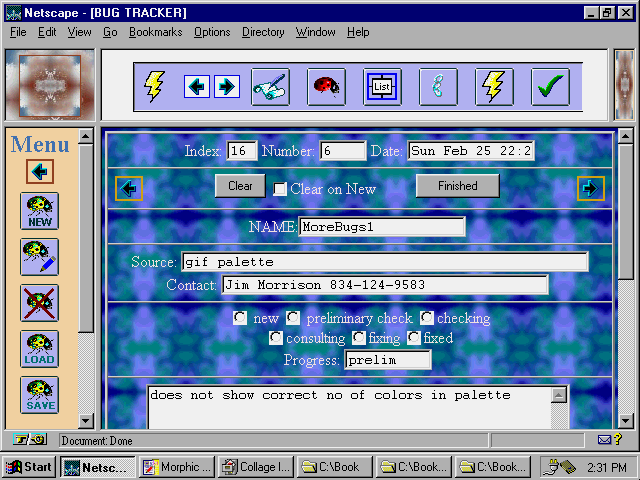Image resolution: width=640 pixels, height=480 pixels.
Task: Click the bug description text area
Action: 350,407
